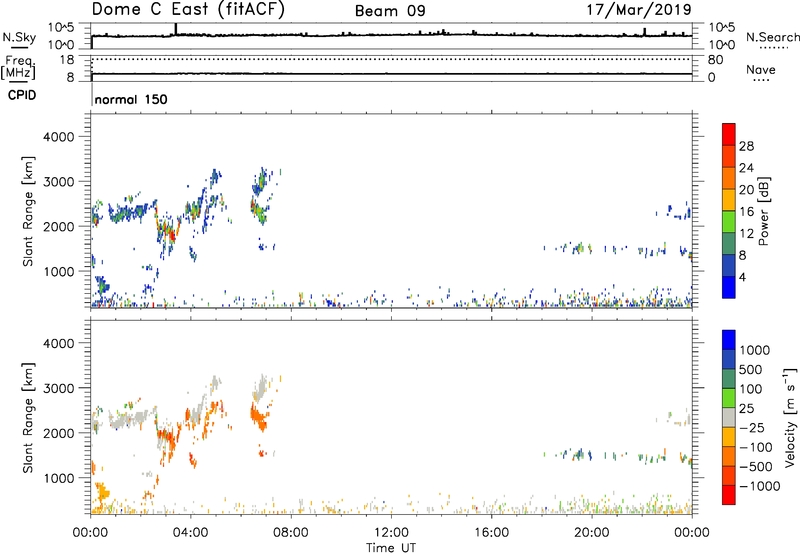Click the "Velocity [m s⁻¹]" colorbar title
800x554 pixels.
click(x=790, y=417)
